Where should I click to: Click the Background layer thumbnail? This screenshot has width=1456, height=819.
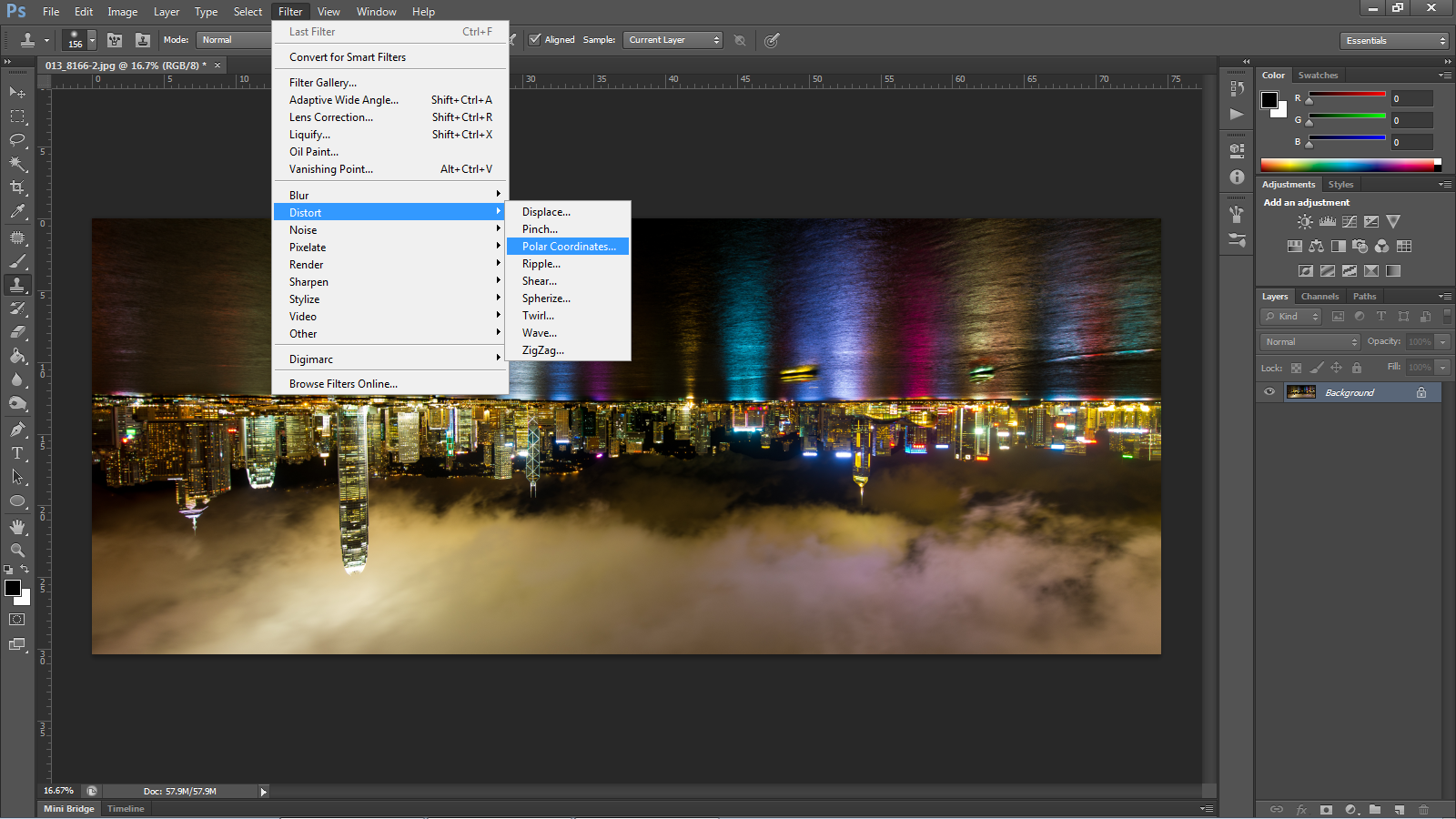(x=1301, y=392)
